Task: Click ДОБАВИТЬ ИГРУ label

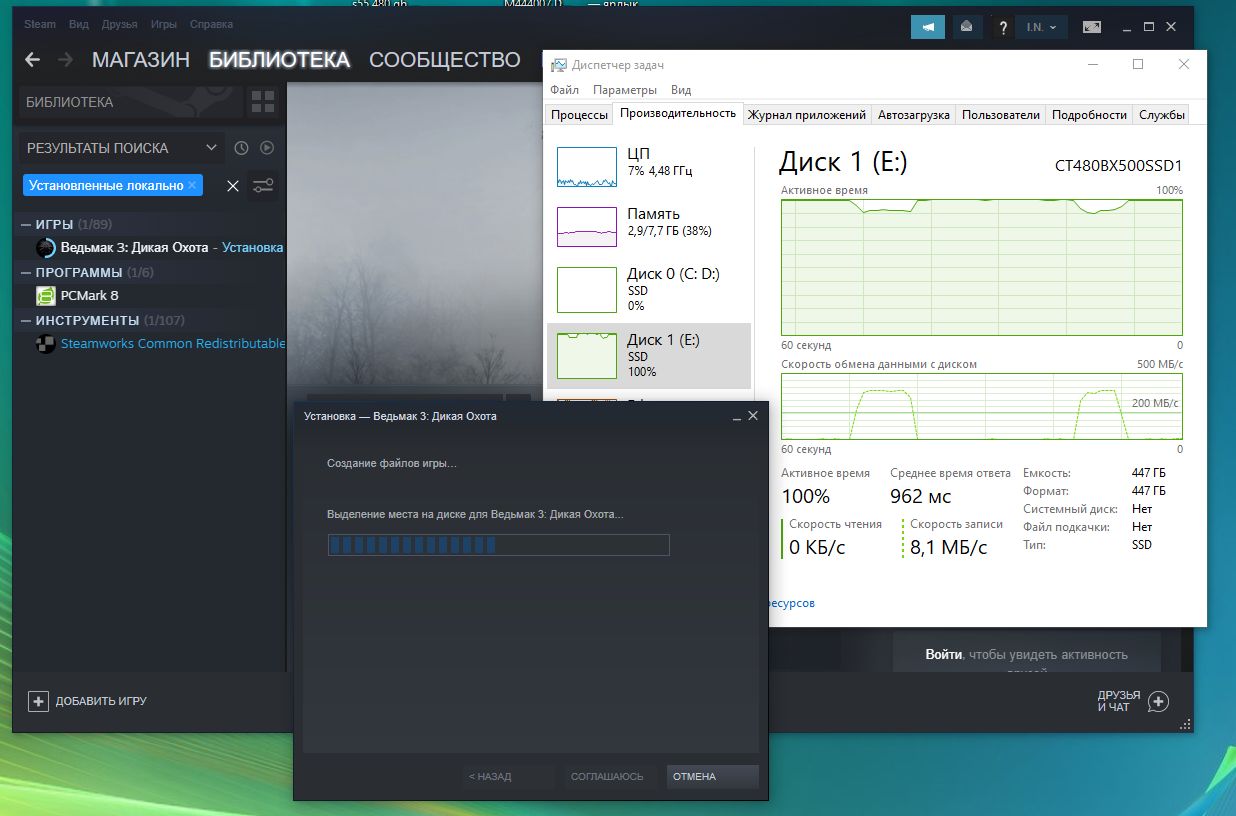Action: (101, 701)
